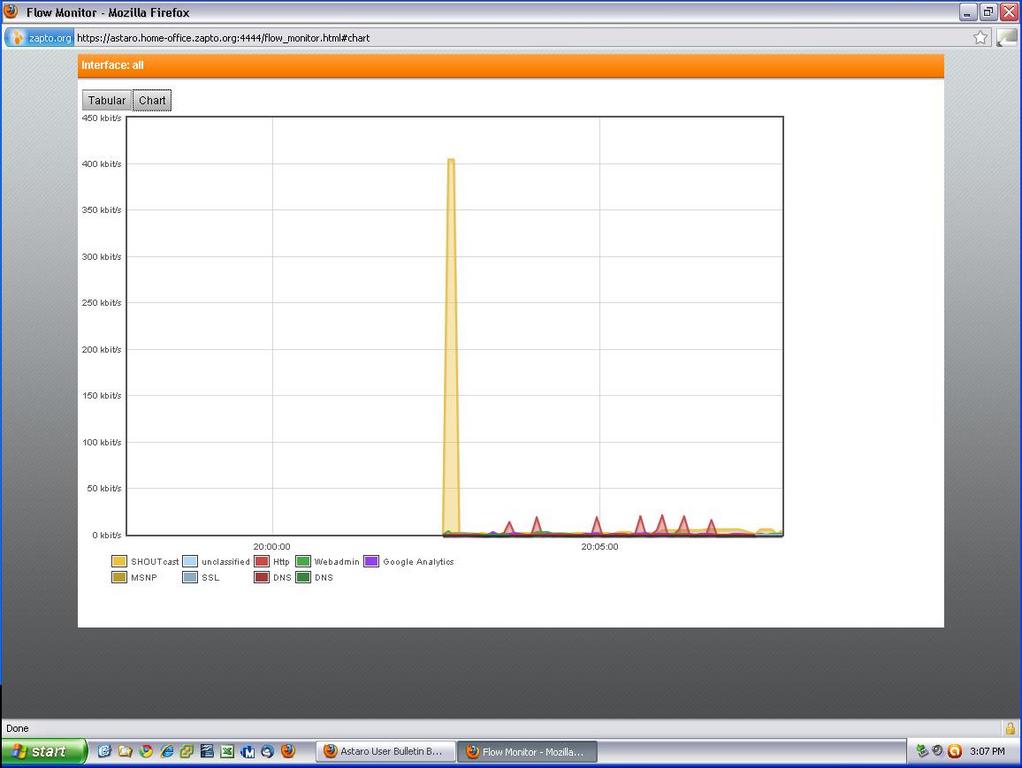The width and height of the screenshot is (1022, 768).
Task: Click the URL address field
Action: (500, 38)
